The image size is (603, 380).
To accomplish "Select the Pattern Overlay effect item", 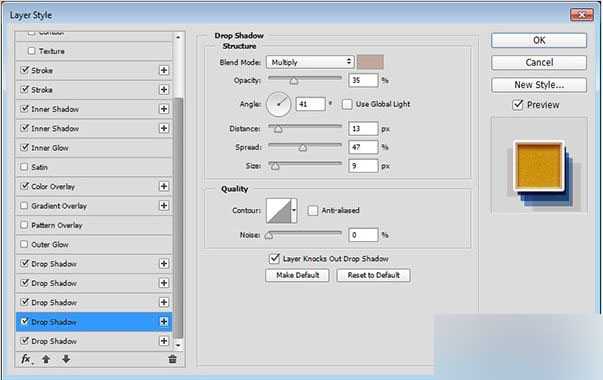I will 94,225.
